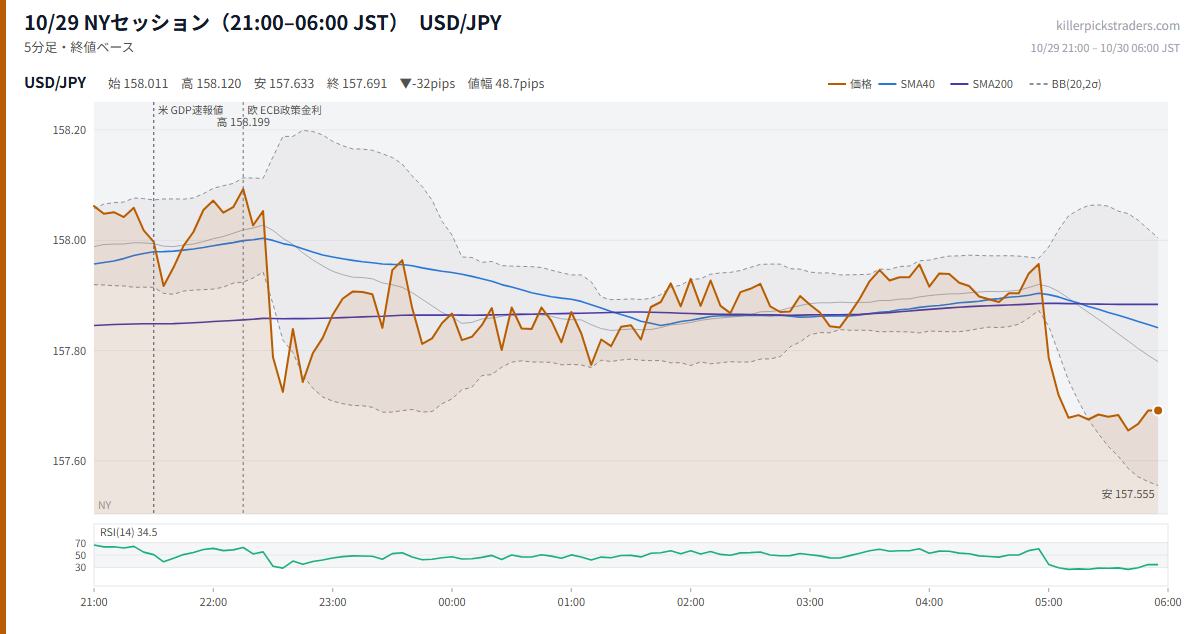Viewport: 1200px width, 634px height.
Task: Click the low price 安 157.633
Action: click(x=284, y=84)
